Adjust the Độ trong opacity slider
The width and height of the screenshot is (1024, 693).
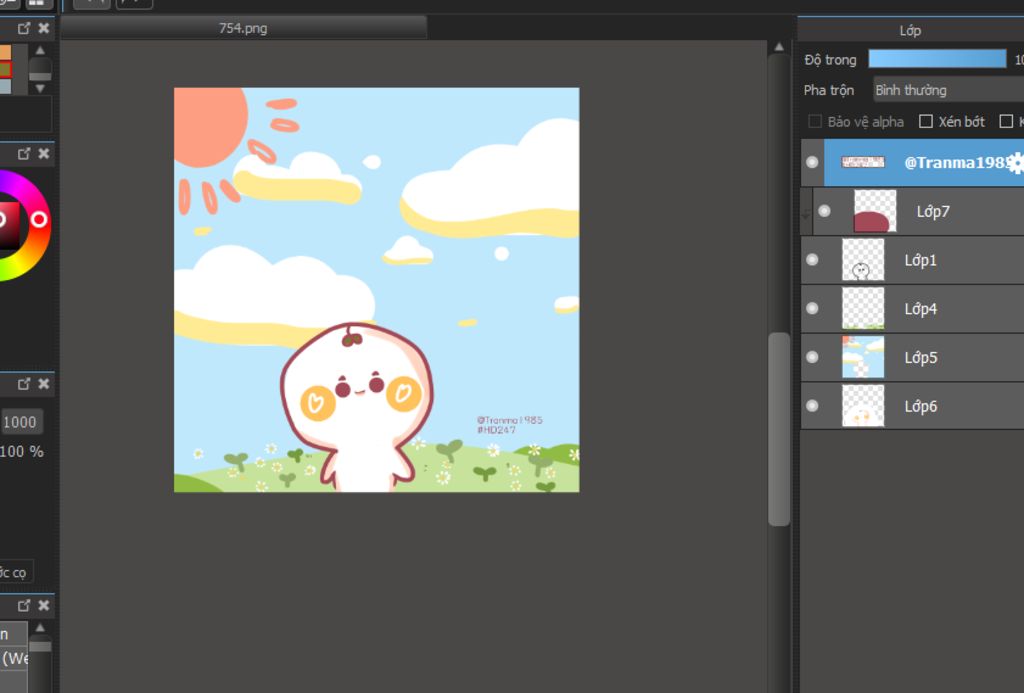937,59
